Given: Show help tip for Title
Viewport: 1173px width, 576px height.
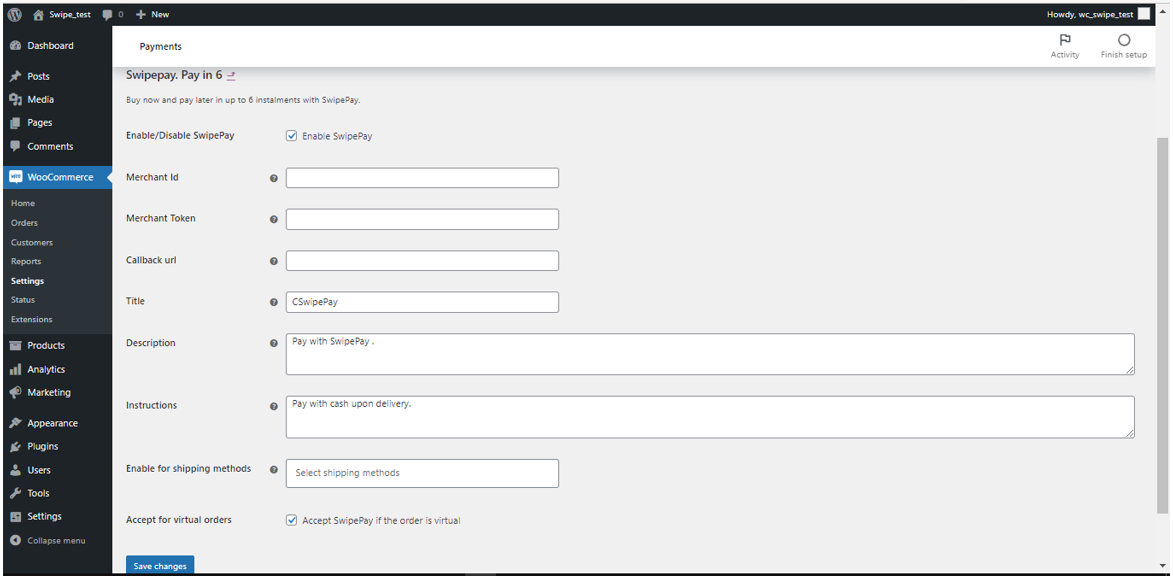Looking at the screenshot, I should point(273,302).
